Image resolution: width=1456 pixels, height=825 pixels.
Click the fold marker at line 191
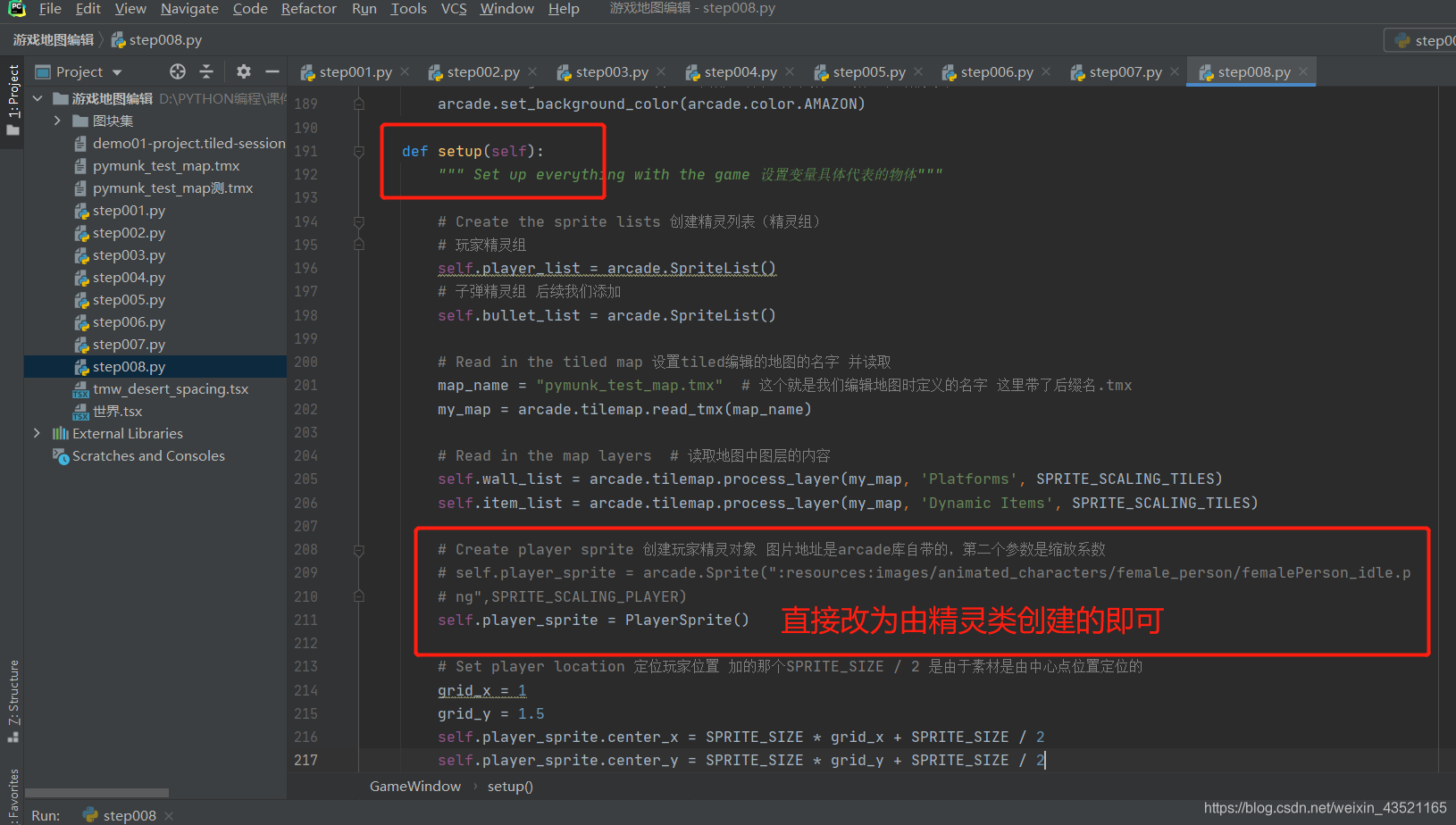359,152
